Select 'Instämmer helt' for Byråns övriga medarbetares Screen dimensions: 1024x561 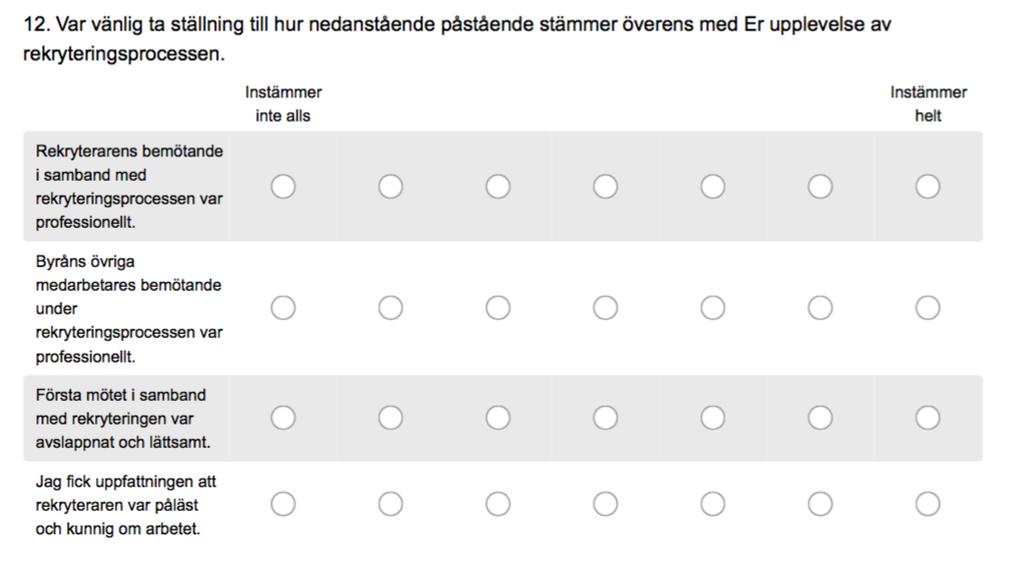click(927, 308)
